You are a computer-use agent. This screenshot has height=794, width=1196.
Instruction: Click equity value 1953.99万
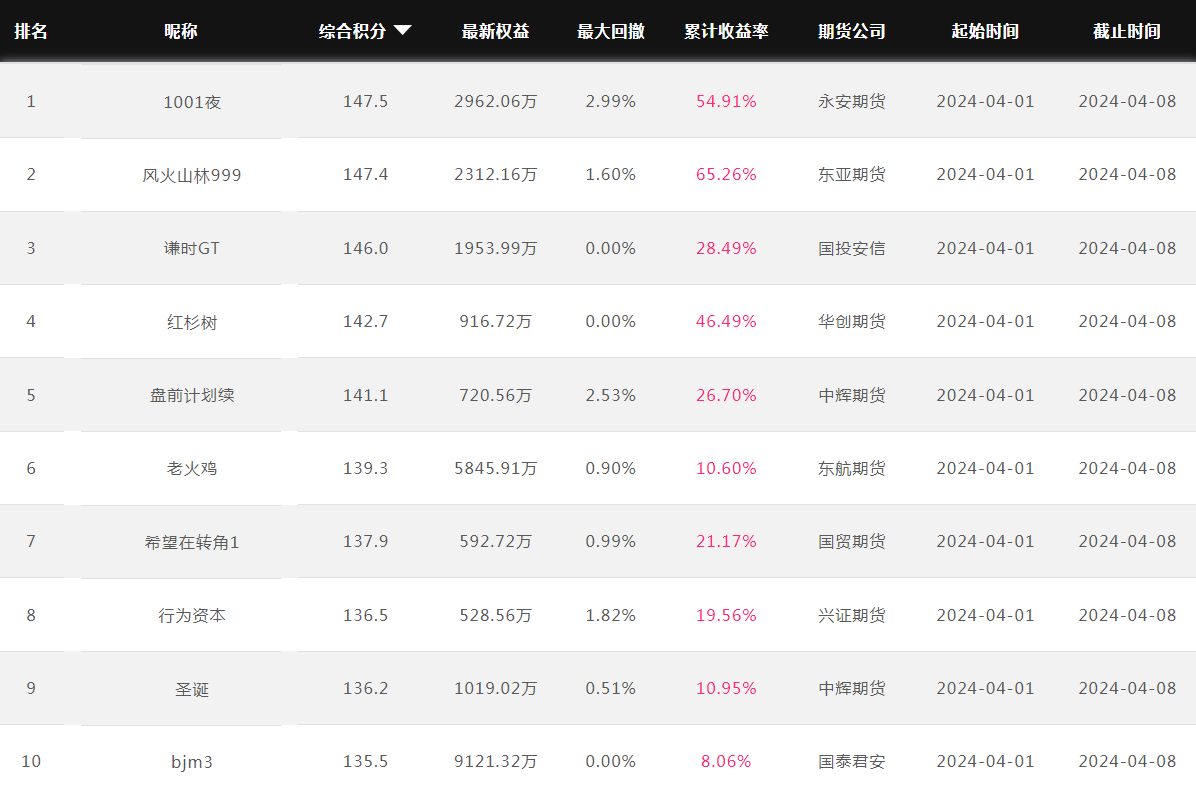[496, 249]
